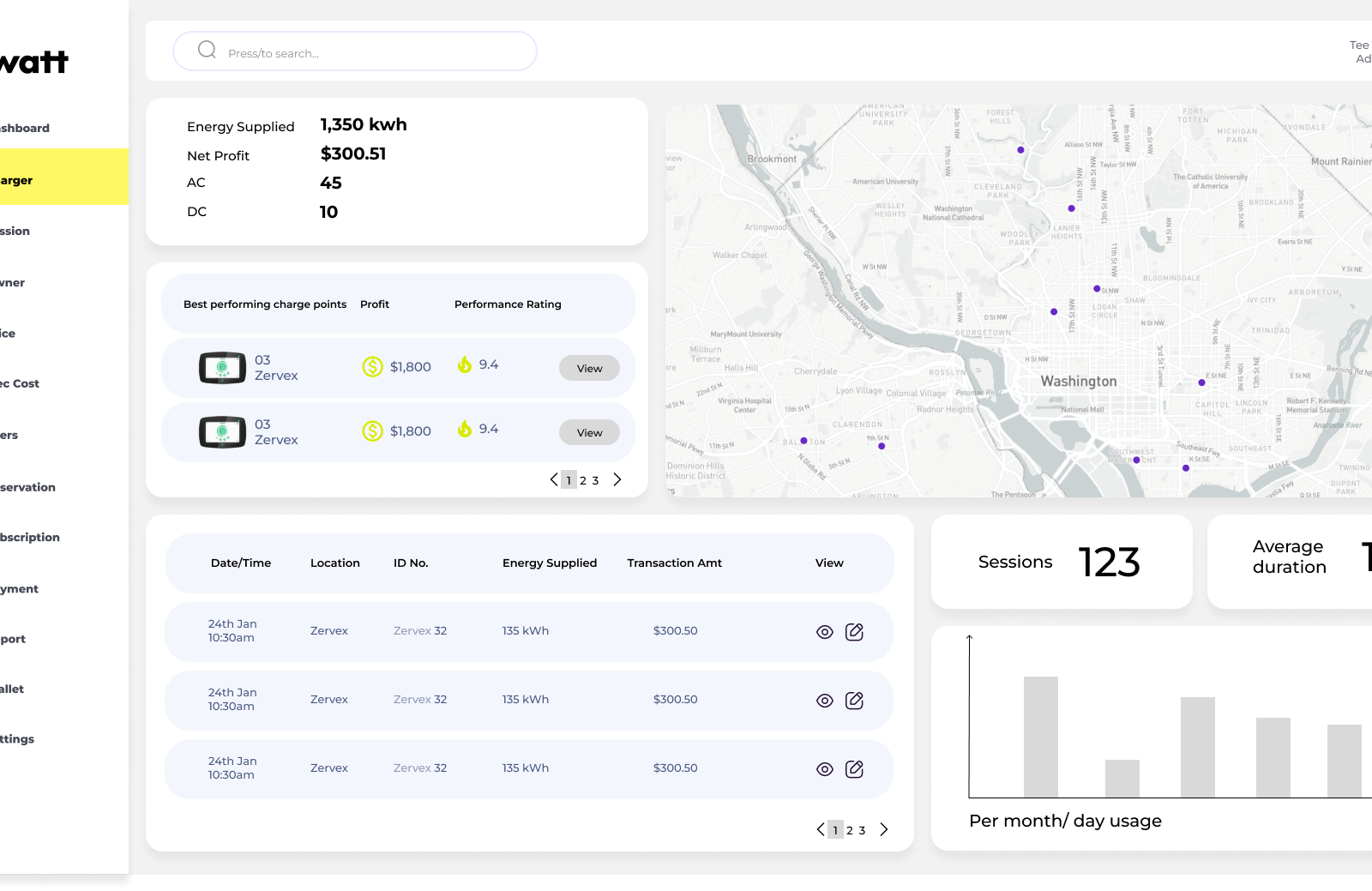Click edit icon in second transaction row

854,701
